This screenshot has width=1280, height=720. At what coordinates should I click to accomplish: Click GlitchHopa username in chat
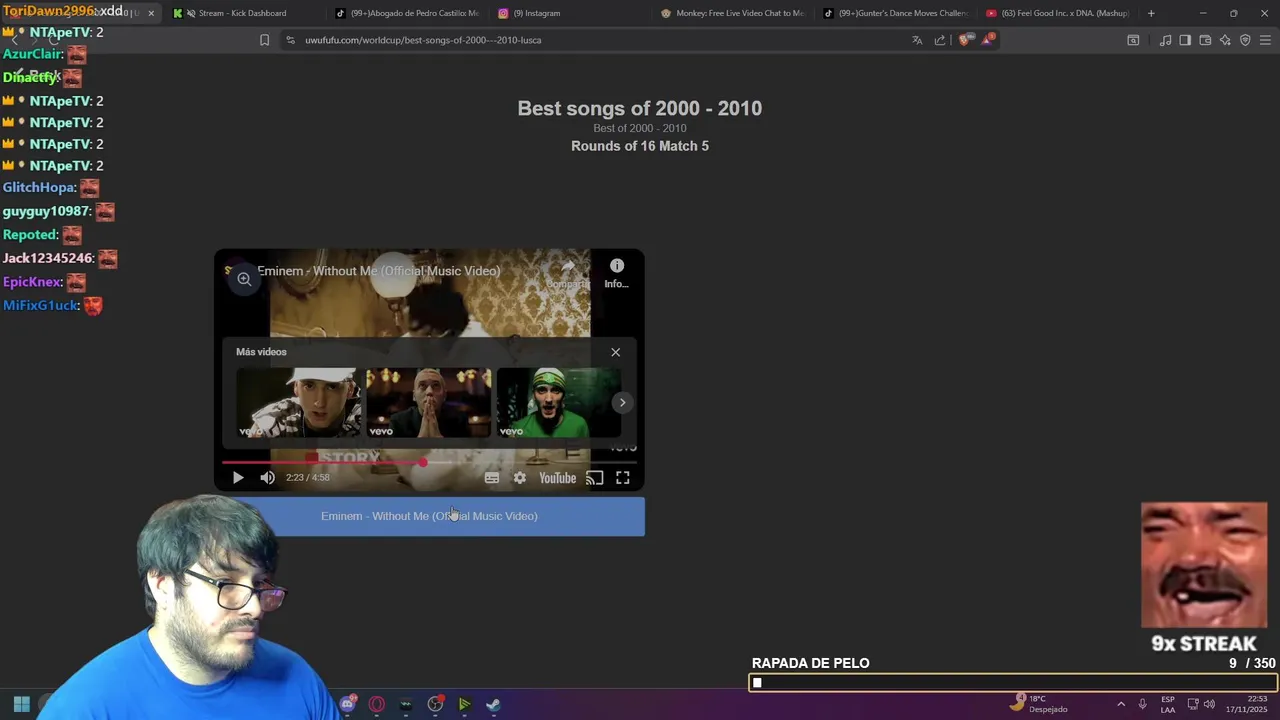(x=39, y=188)
